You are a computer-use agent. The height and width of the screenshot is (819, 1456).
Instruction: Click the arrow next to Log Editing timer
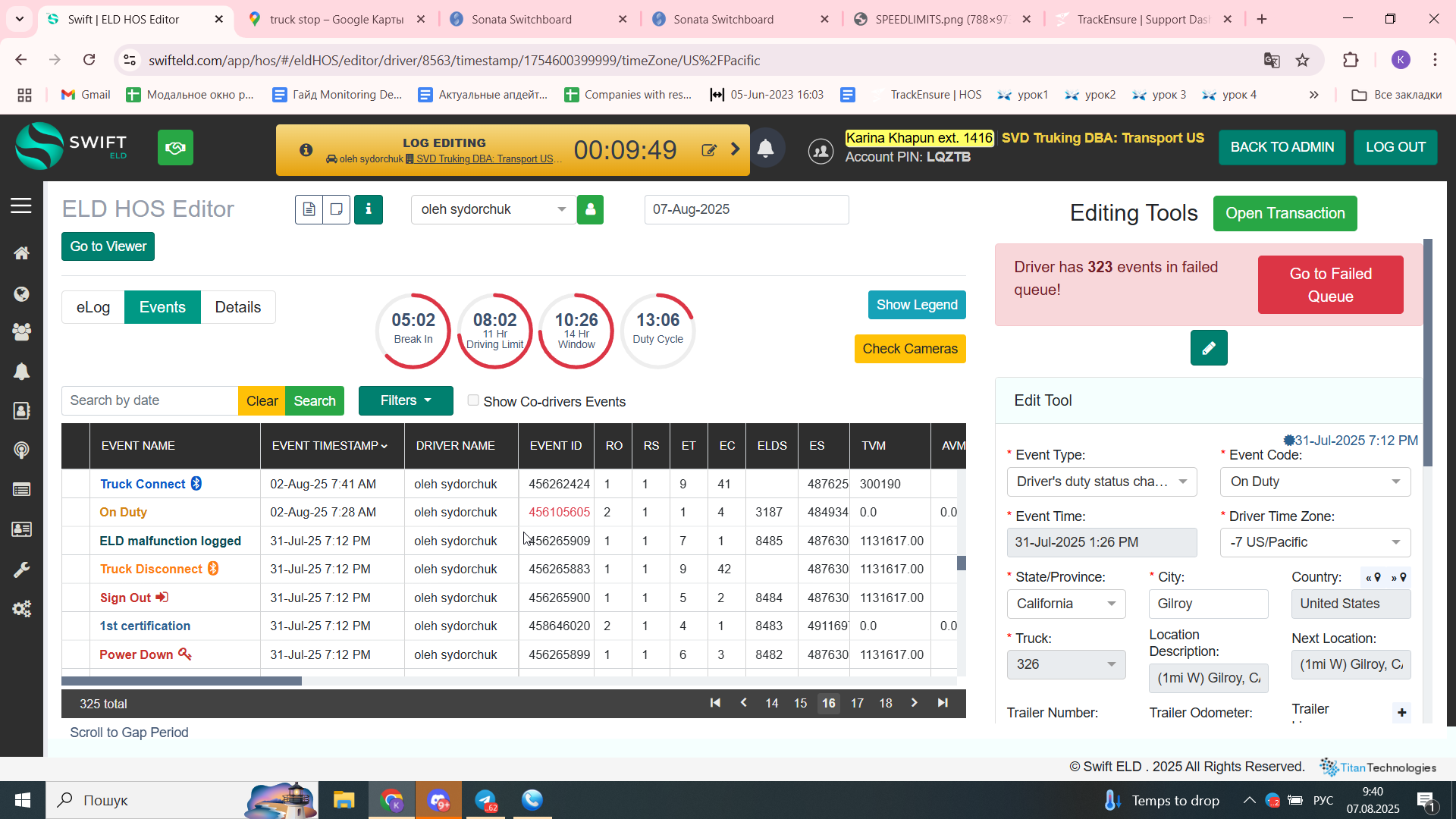pyautogui.click(x=735, y=149)
